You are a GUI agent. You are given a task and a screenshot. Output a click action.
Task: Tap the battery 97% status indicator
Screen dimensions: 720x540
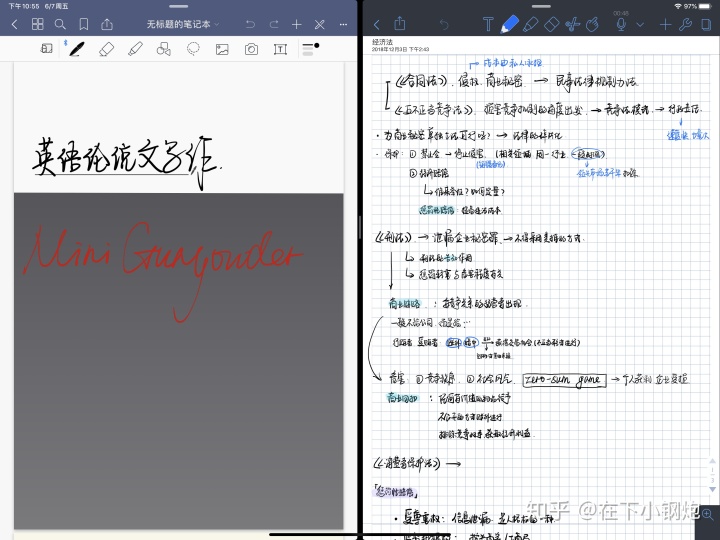697,6
